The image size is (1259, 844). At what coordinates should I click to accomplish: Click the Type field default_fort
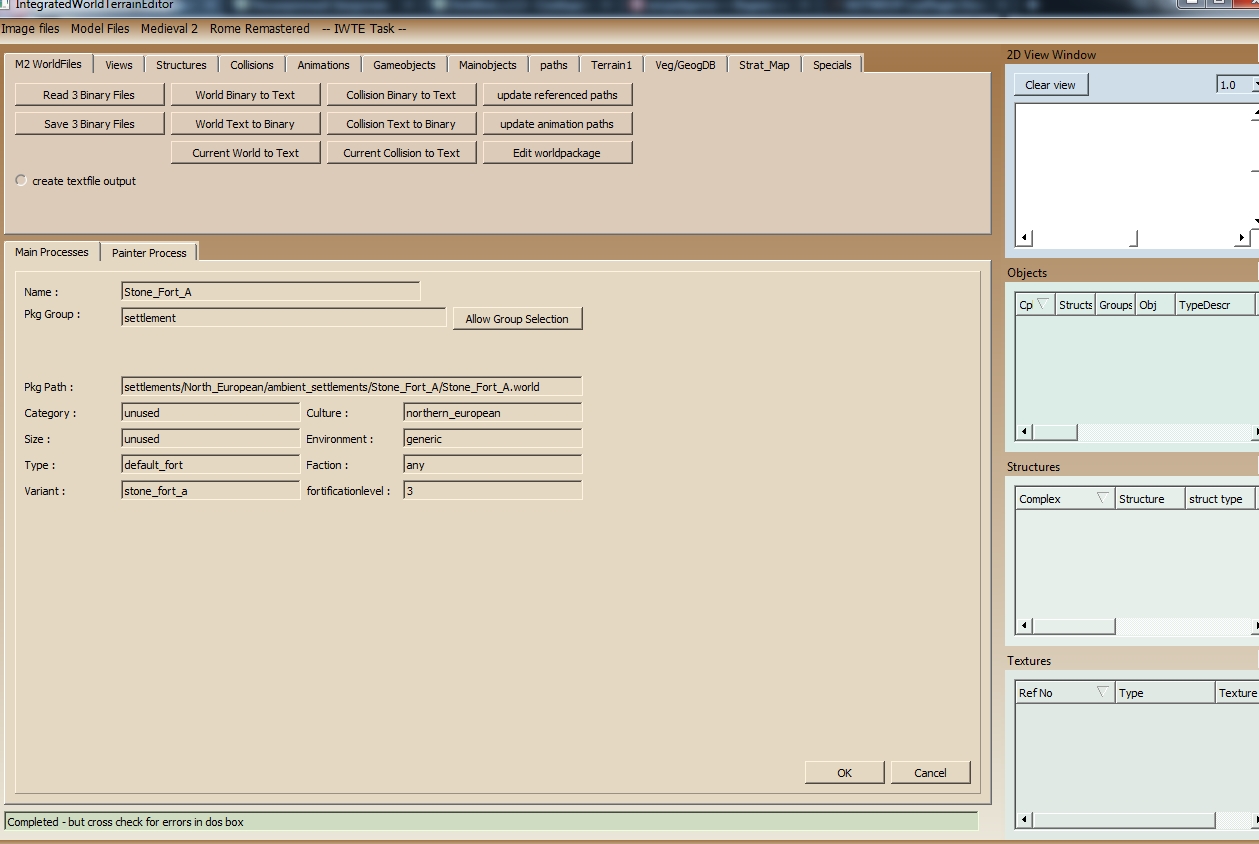(210, 465)
